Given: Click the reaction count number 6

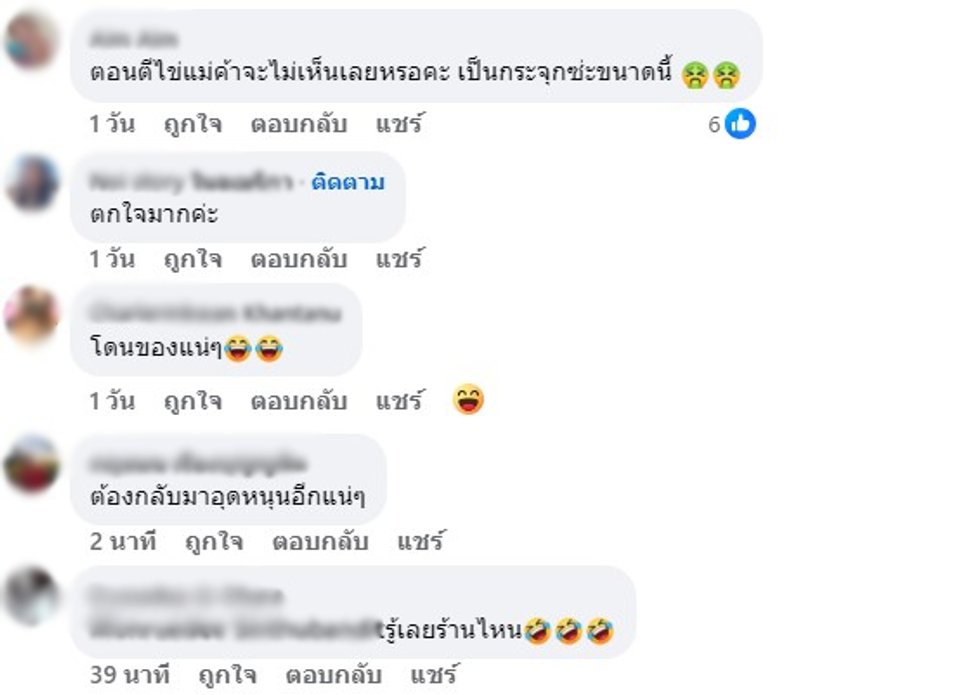Looking at the screenshot, I should [714, 125].
